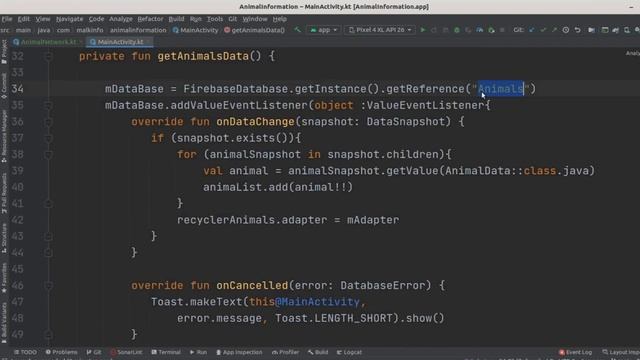Image resolution: width=640 pixels, height=360 pixels.
Task: Click the getAnimalsData() method breadcrumb
Action: click(254, 30)
